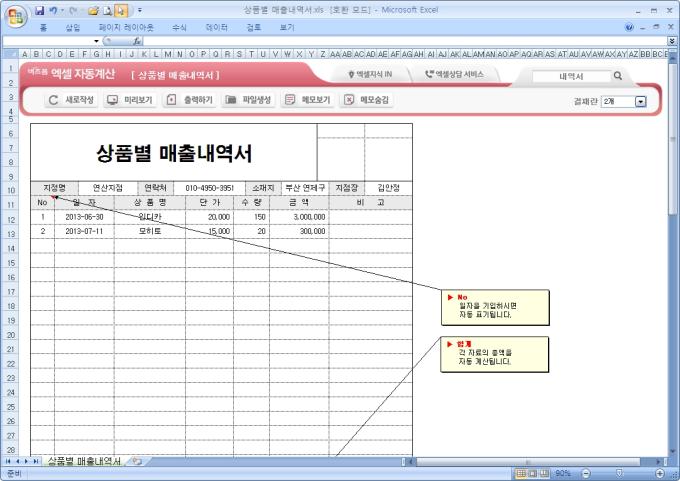Select the date cell 2013-07-11
680x481 pixels.
84,231
